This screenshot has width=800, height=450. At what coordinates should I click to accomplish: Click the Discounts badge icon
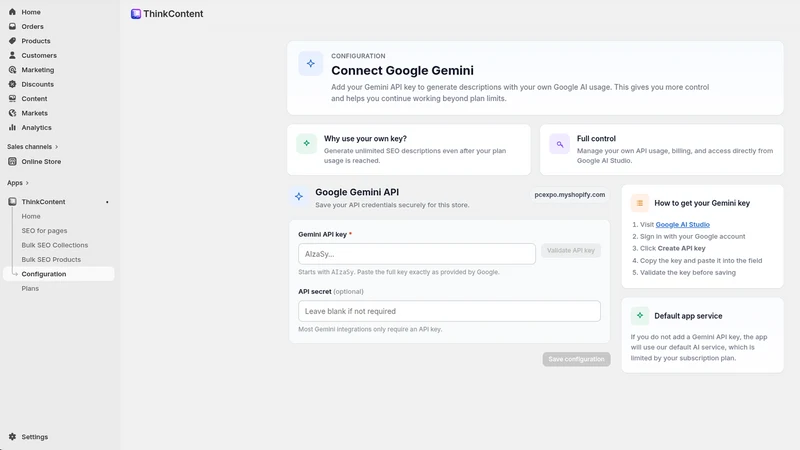click(12, 84)
